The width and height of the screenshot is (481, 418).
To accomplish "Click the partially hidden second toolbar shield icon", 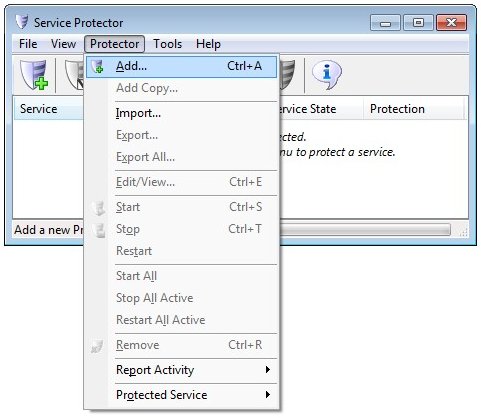I will (x=74, y=75).
